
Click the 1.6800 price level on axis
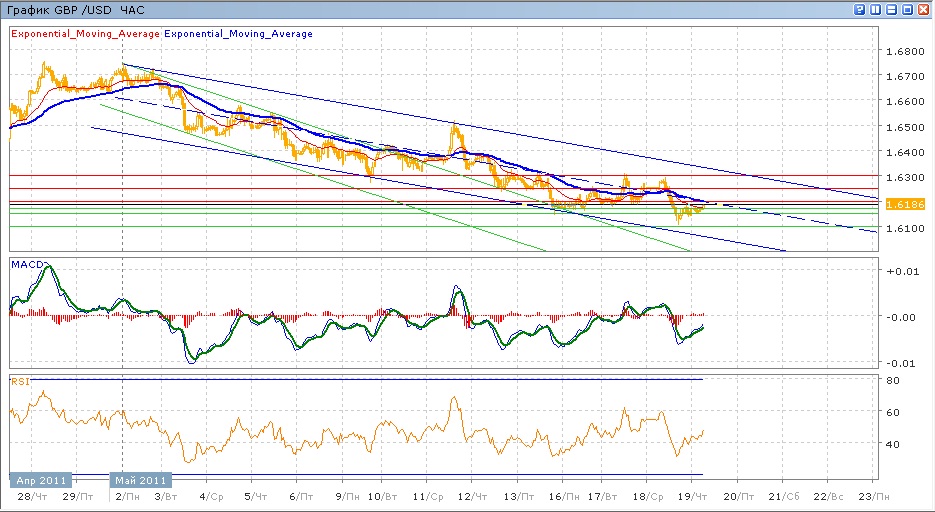[903, 51]
